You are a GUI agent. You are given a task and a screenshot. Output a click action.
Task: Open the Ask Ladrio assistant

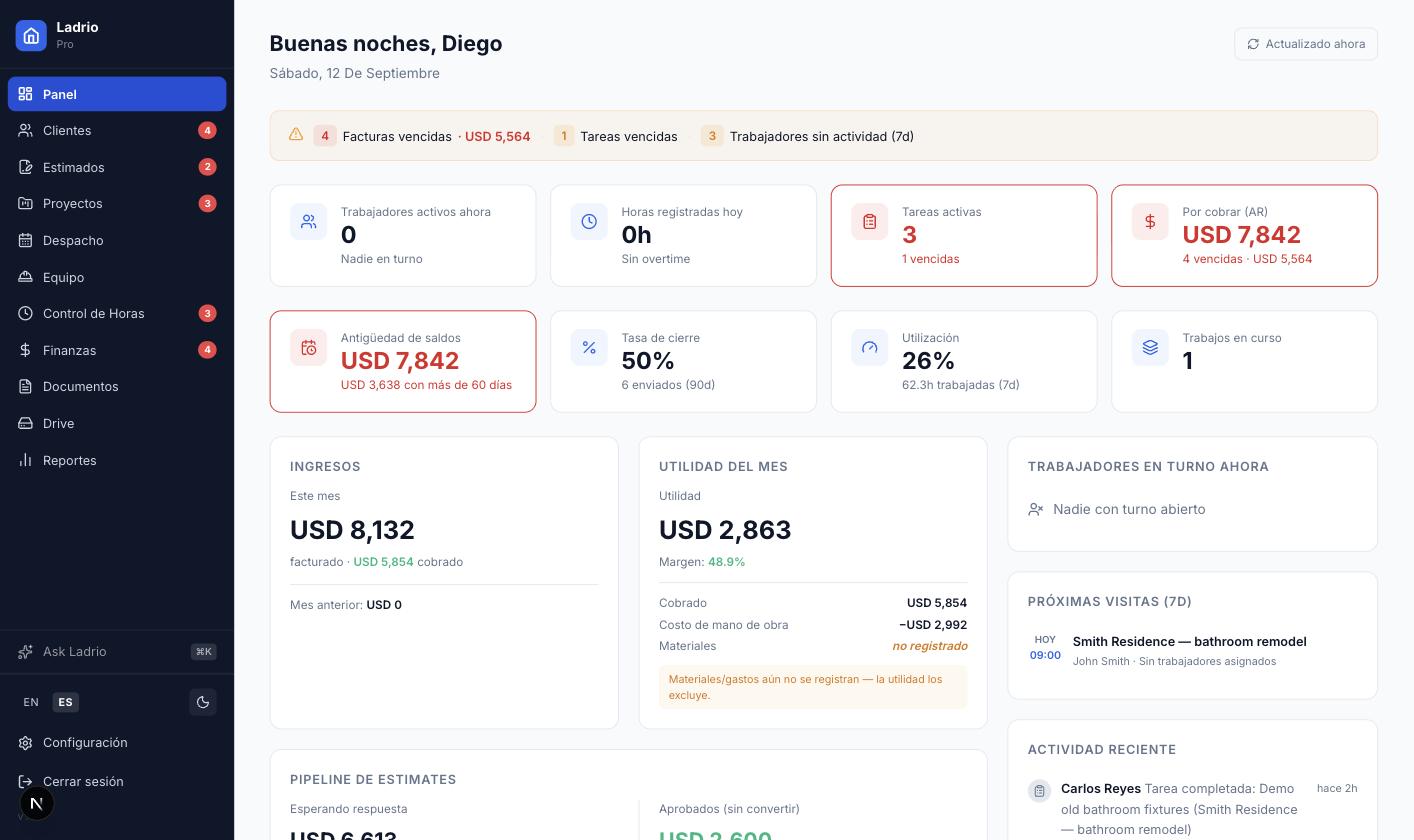click(117, 651)
